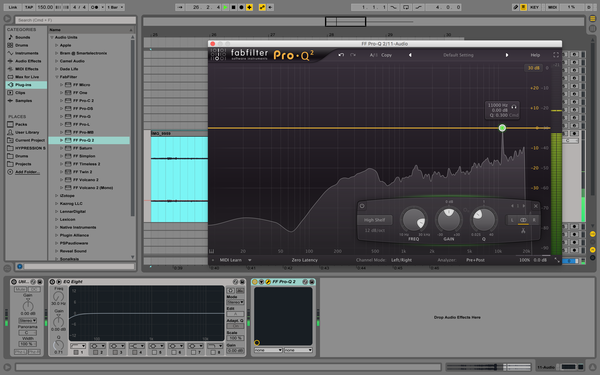Toggle the MIDI Arrangement Overdub plus button

(249, 7)
